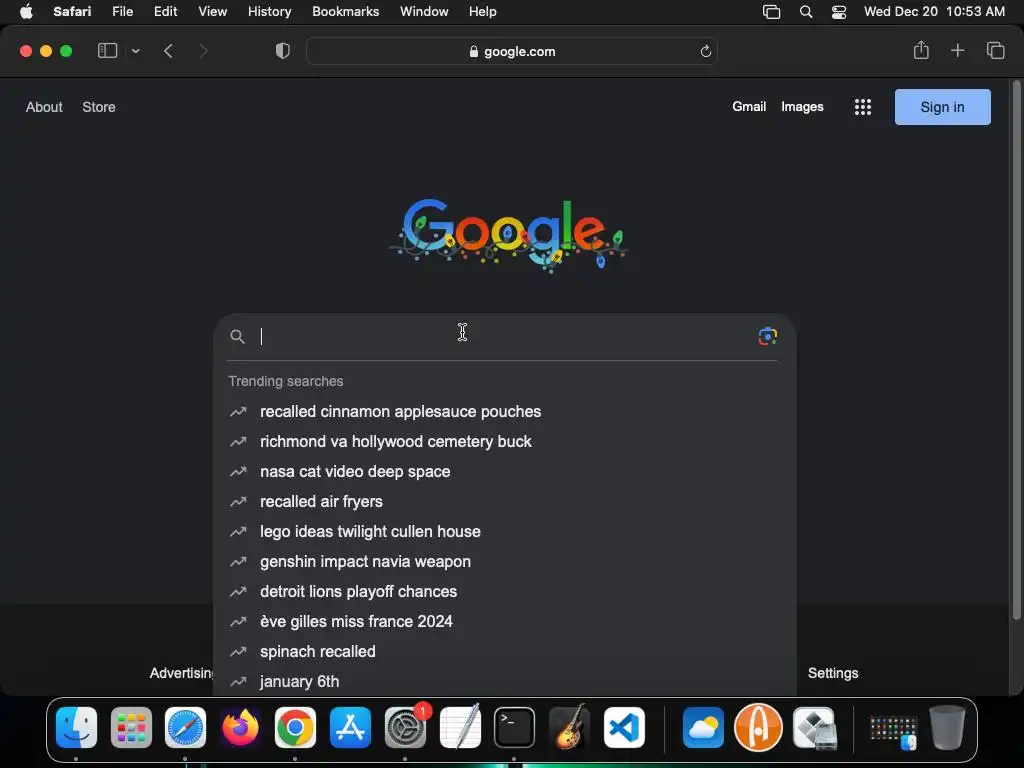Open App Store from the Dock

coord(350,727)
